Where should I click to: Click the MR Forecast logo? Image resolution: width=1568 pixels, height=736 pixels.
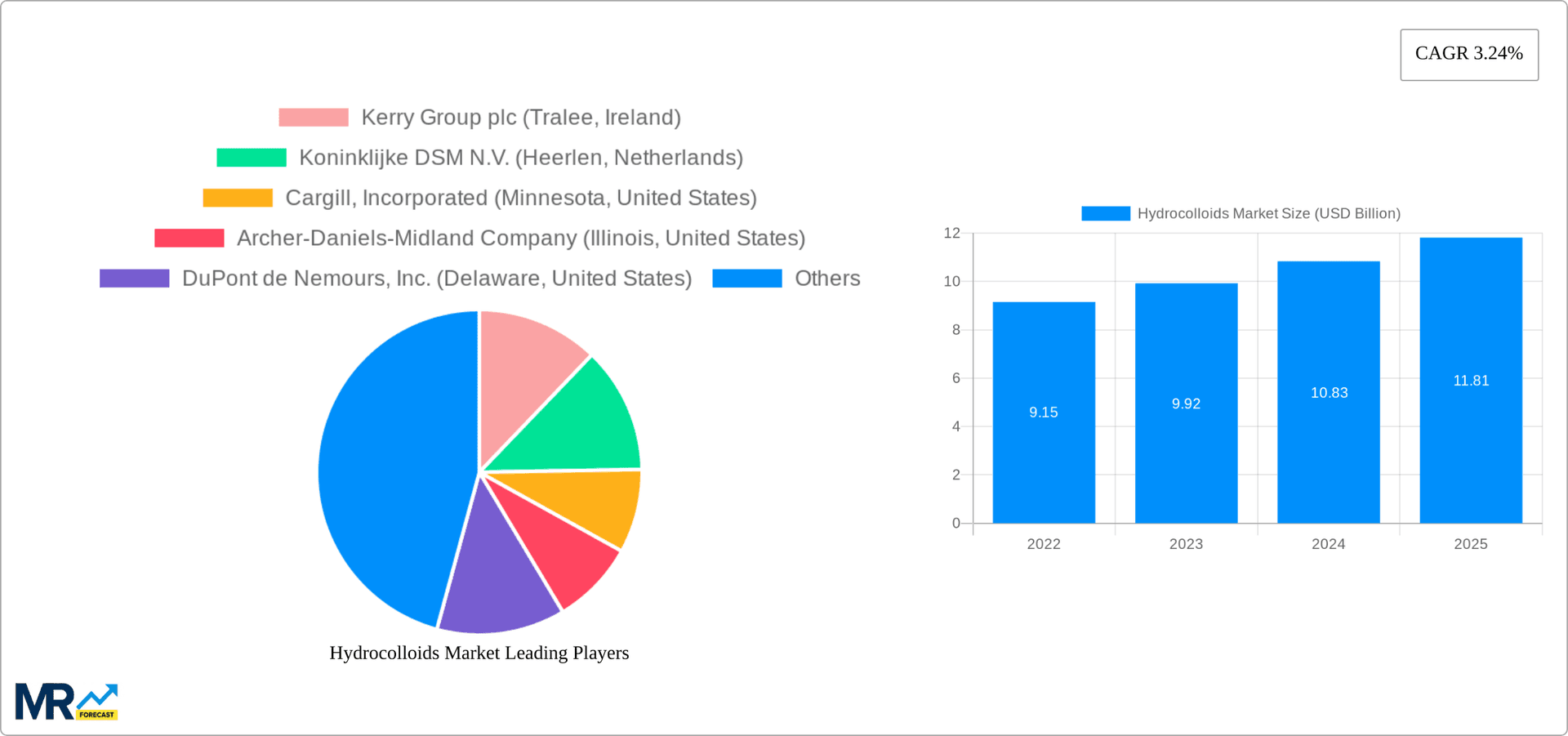tap(65, 699)
